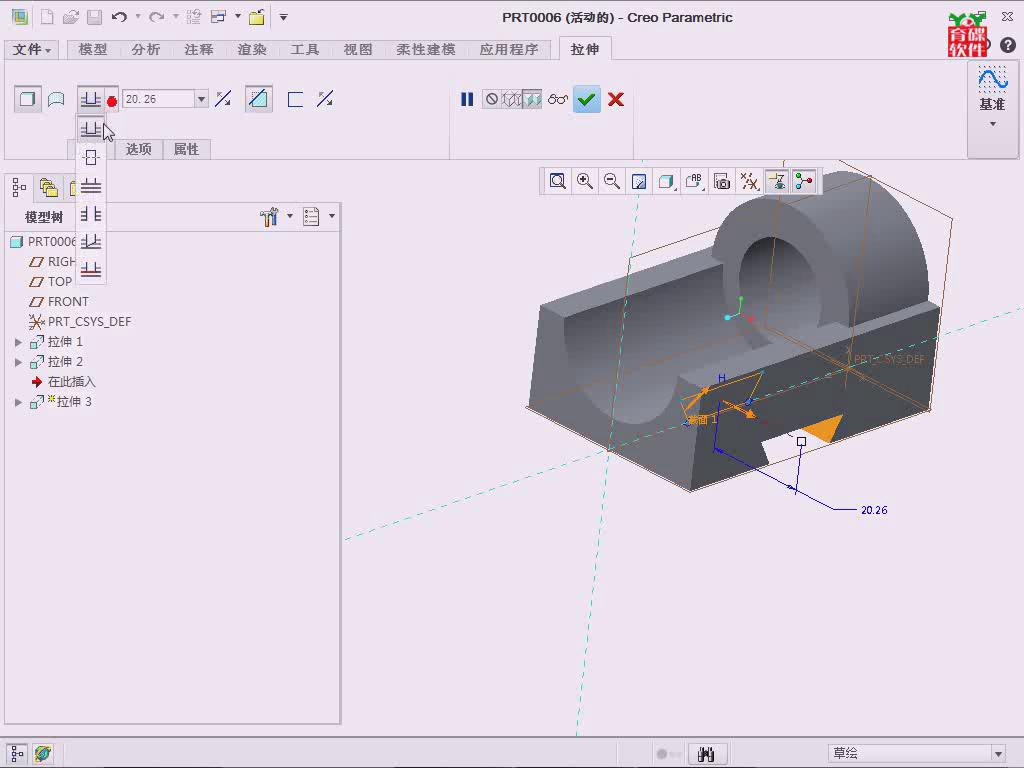Choose blind depth option in dropdown list

[x=91, y=129]
